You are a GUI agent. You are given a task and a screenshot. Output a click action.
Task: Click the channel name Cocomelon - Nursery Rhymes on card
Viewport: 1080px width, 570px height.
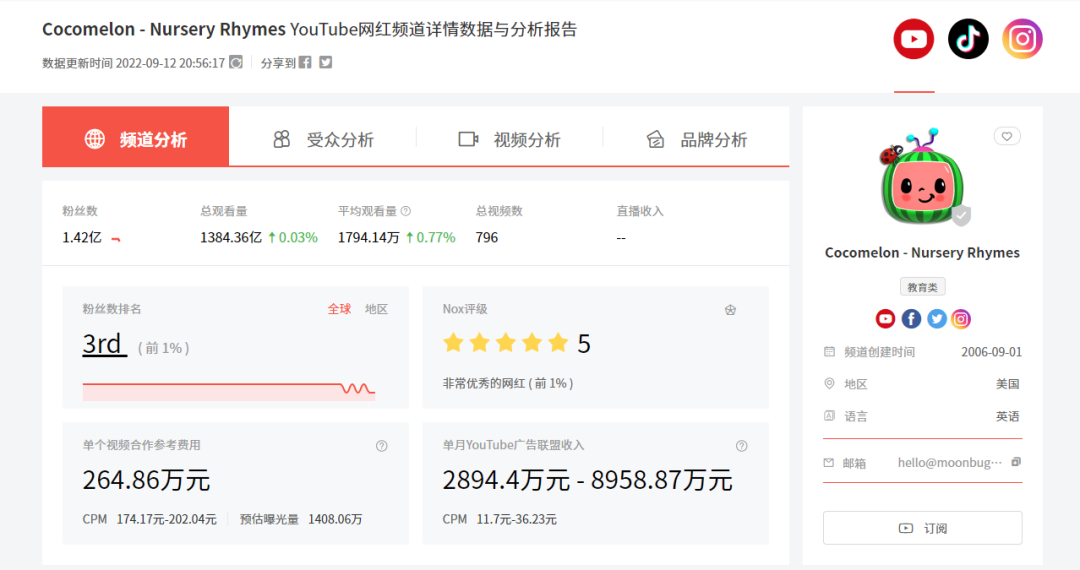coord(922,253)
